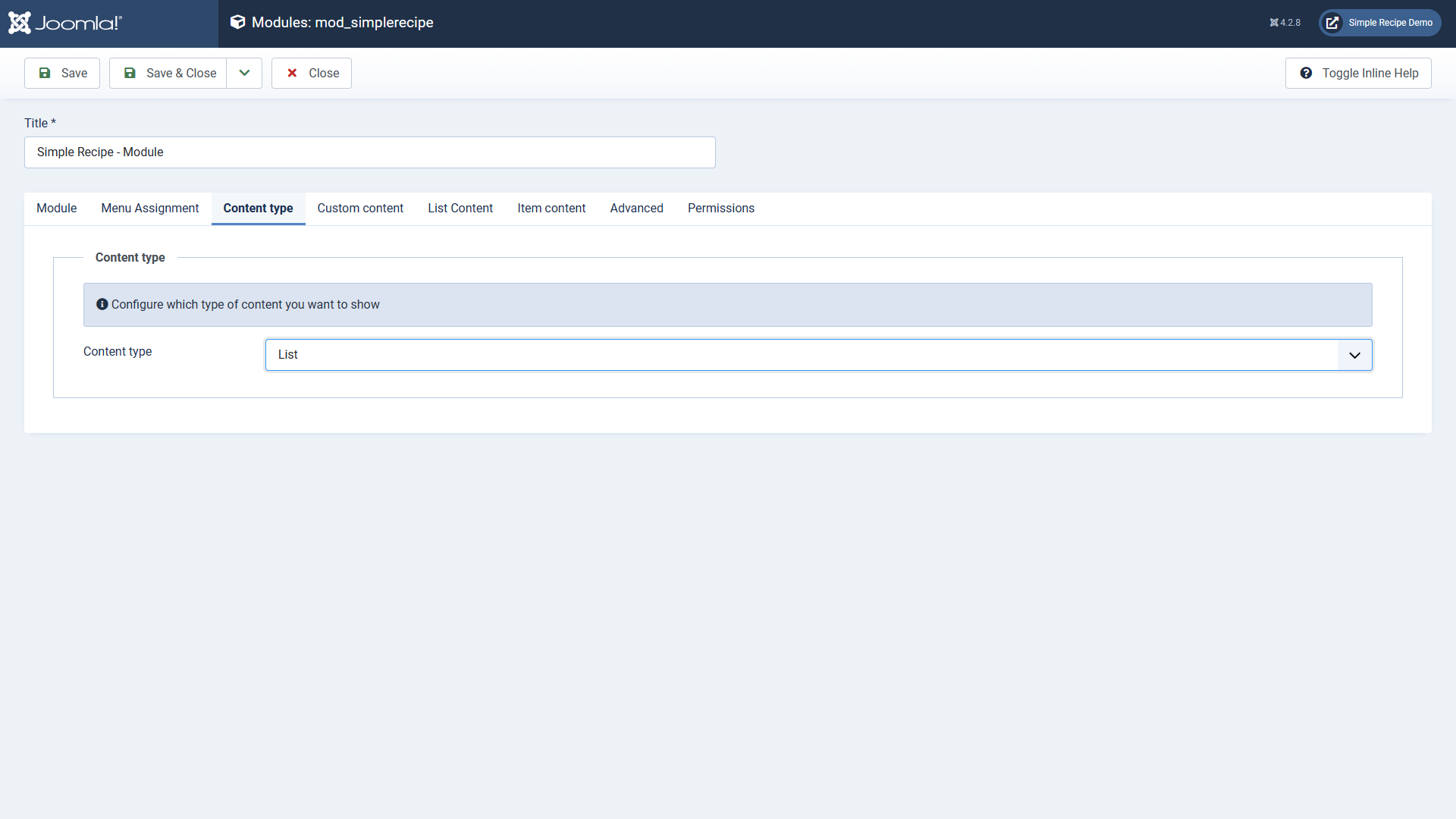
Task: Click the chevron of Content type select
Action: click(1354, 355)
